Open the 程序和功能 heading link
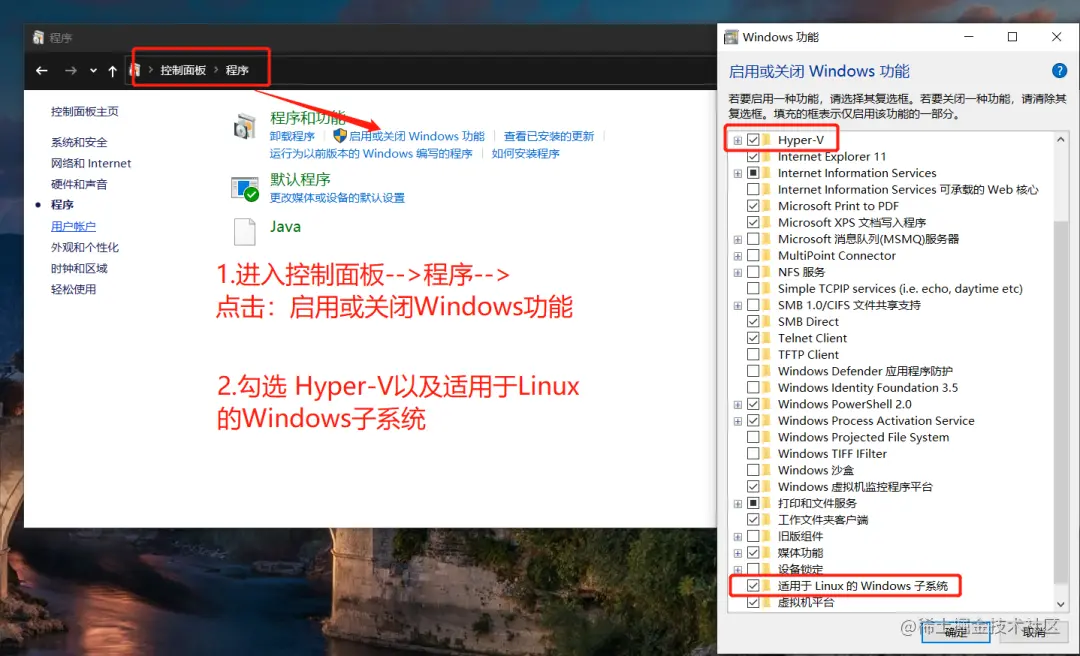The width and height of the screenshot is (1080, 656). (x=307, y=118)
